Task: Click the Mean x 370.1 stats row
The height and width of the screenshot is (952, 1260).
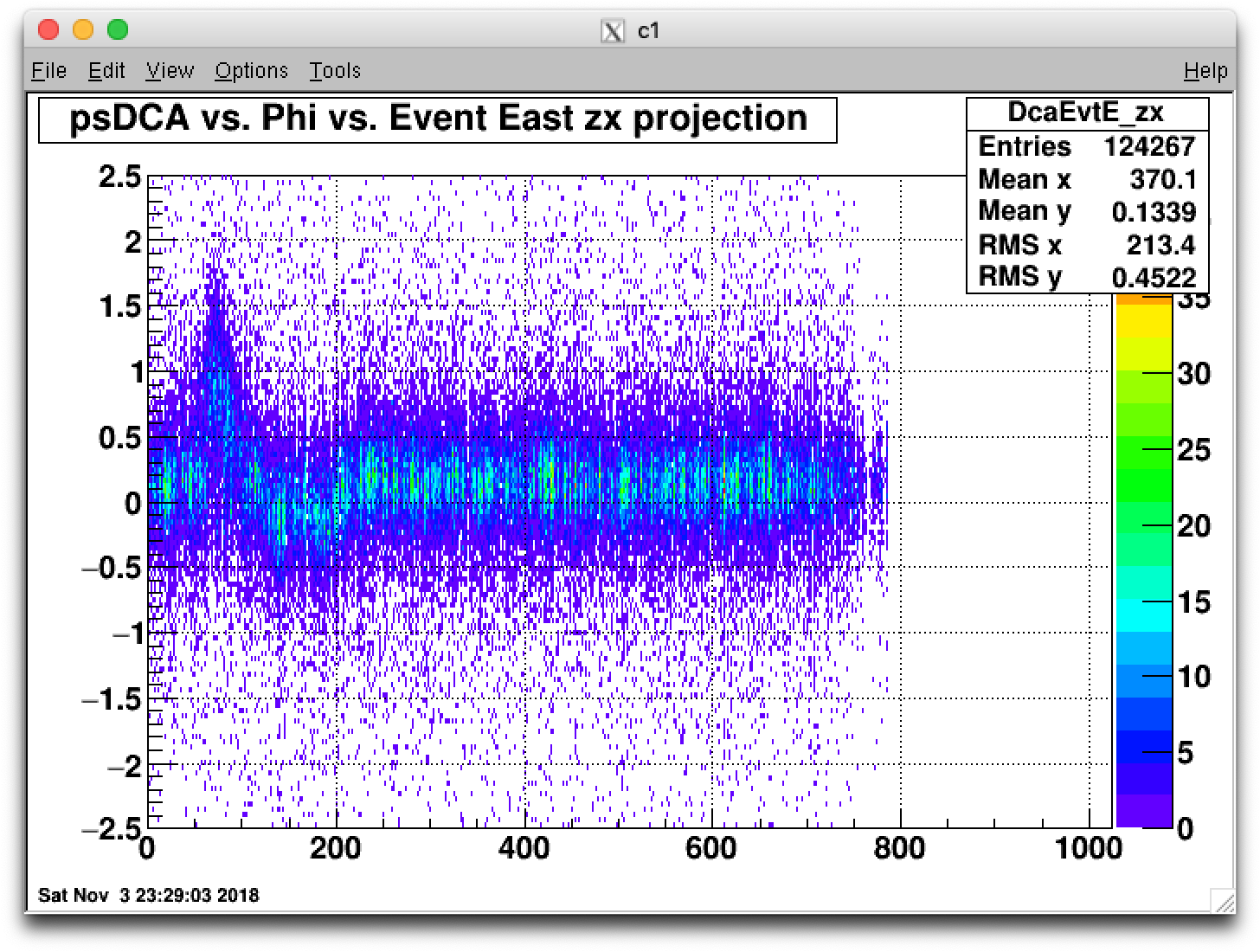Action: (x=1087, y=179)
